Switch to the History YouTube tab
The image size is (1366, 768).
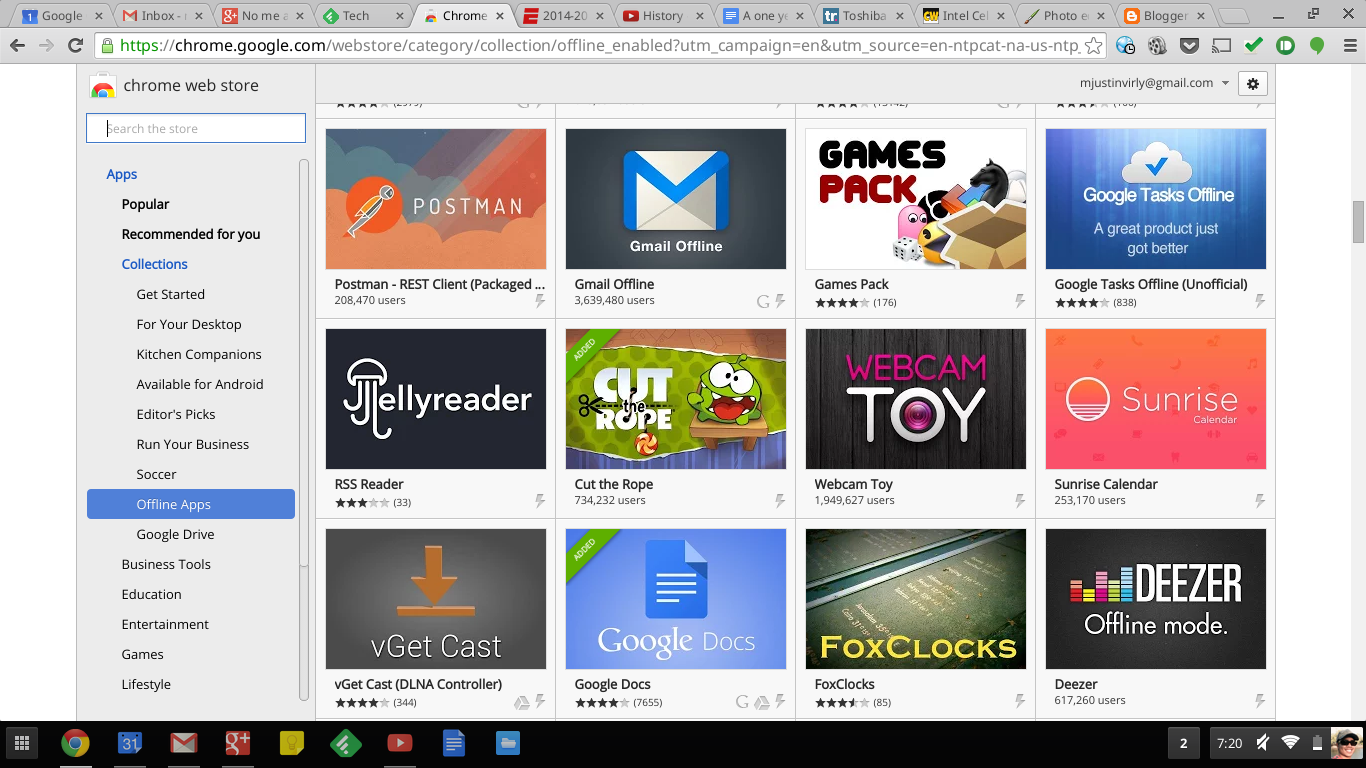661,16
